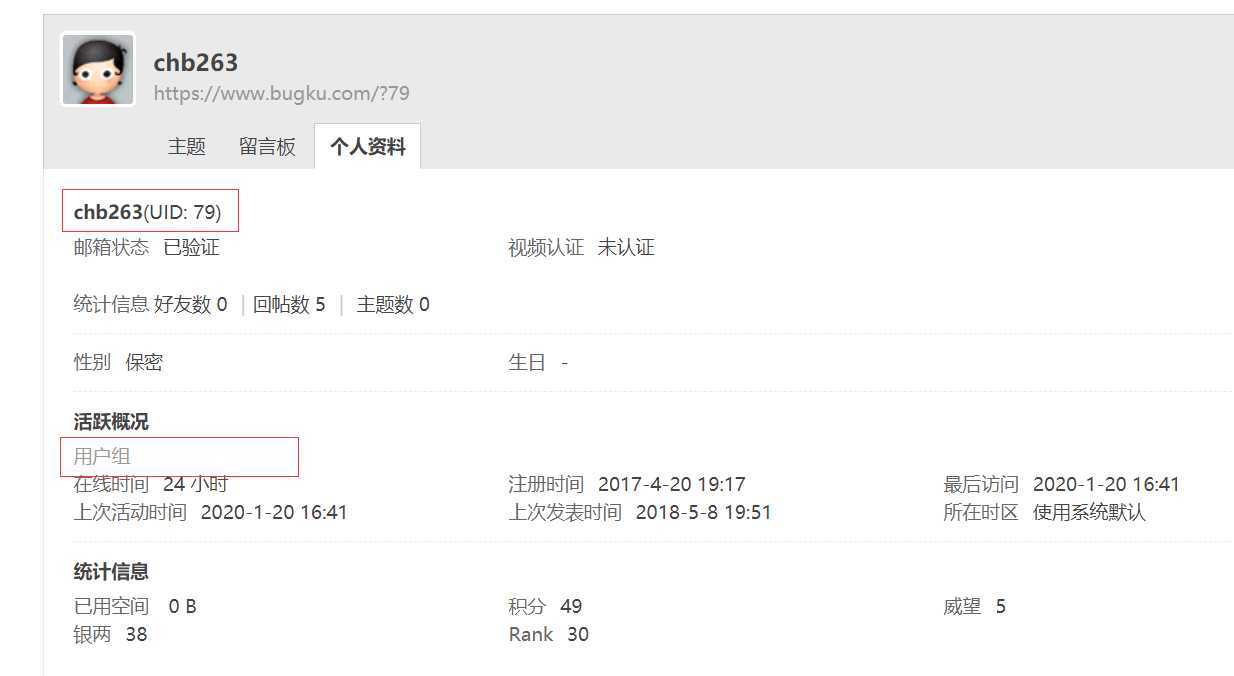Screen dimensions: 1234x676
Task: Click the chb263 username heading
Action: pyautogui.click(x=196, y=62)
